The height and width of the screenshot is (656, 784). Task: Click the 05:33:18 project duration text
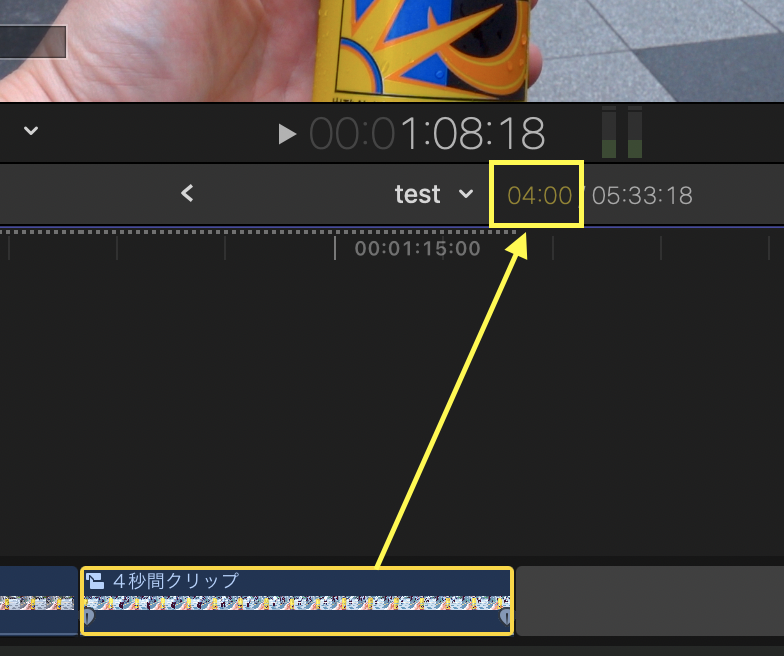coord(642,196)
